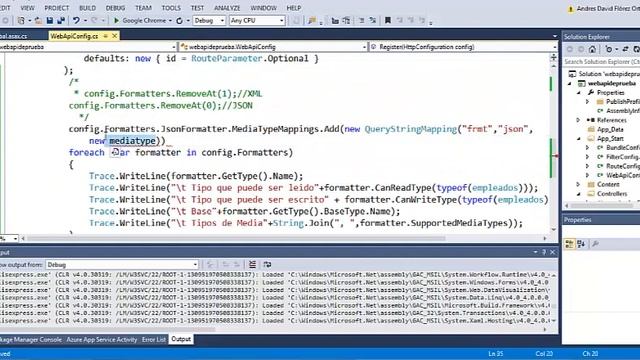Toggle word wrap in Output pane
This screenshot has width=640, height=360.
[267, 265]
